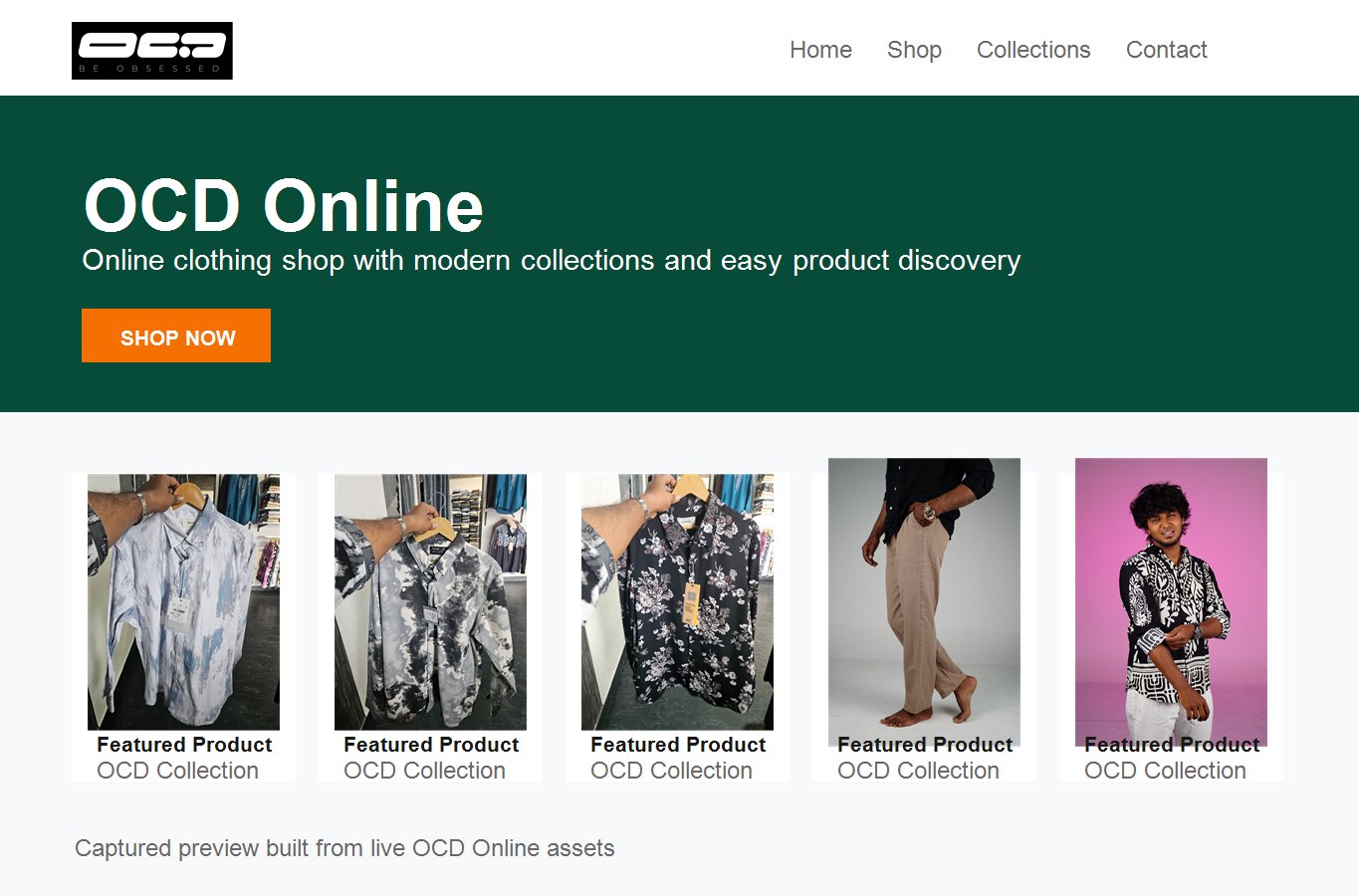The height and width of the screenshot is (896, 1359).
Task: Click Featured Product under the beige trousers
Action: click(x=925, y=745)
